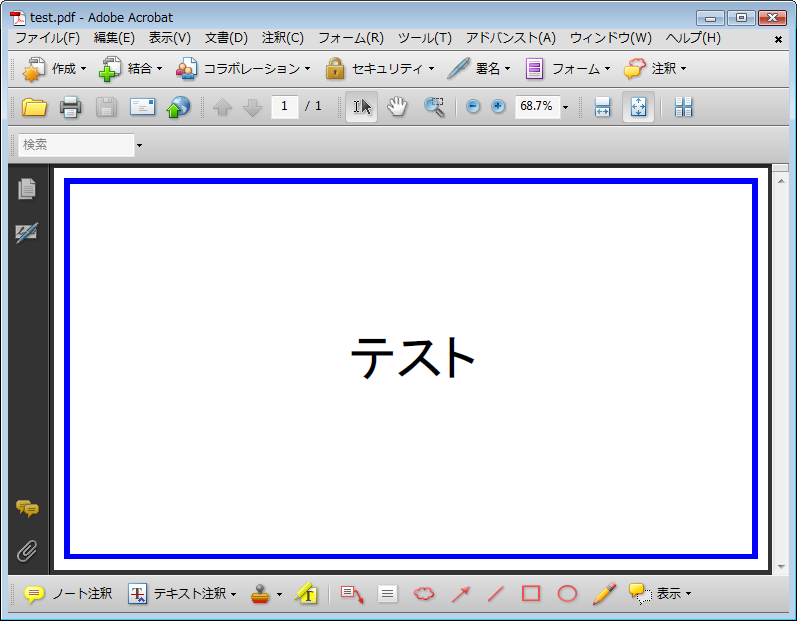Click the 68.7% zoom value field
The width and height of the screenshot is (797, 621).
pyautogui.click(x=537, y=107)
